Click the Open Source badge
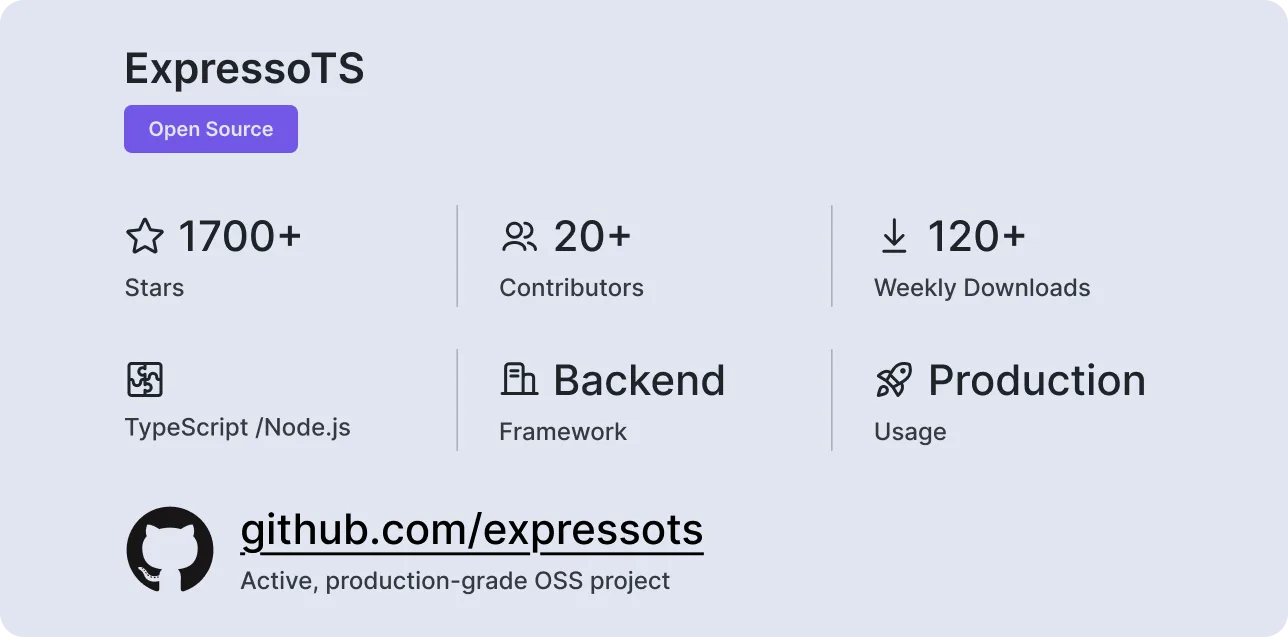The height and width of the screenshot is (637, 1288). pyautogui.click(x=211, y=129)
